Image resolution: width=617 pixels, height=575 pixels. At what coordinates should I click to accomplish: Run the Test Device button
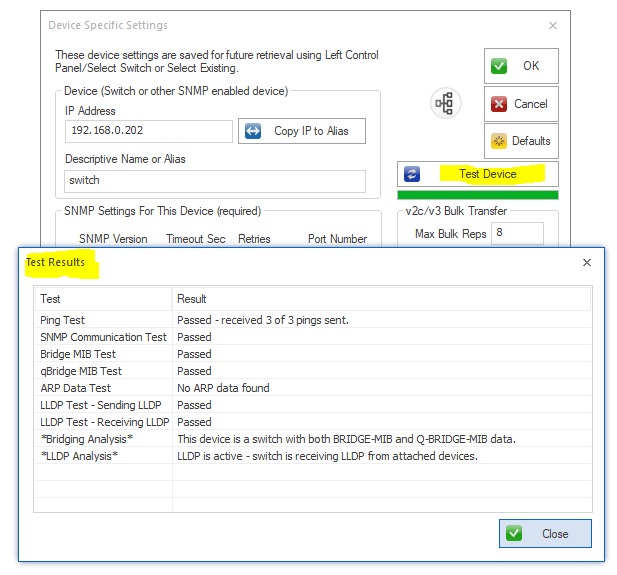pyautogui.click(x=478, y=174)
